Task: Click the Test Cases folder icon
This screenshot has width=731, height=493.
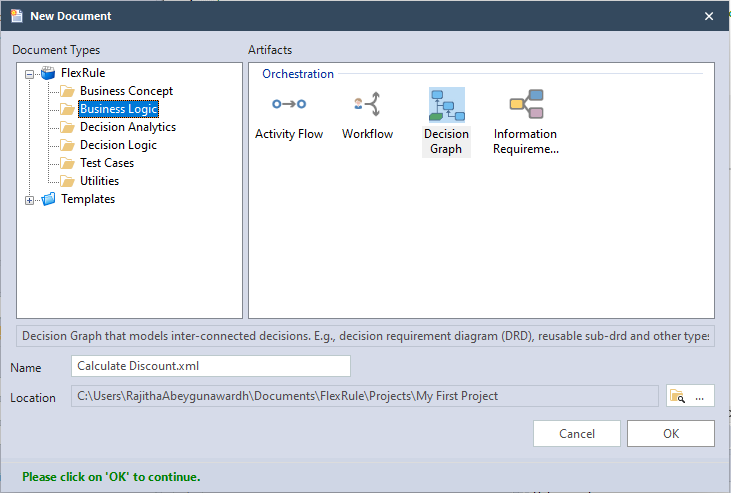Action: point(68,163)
